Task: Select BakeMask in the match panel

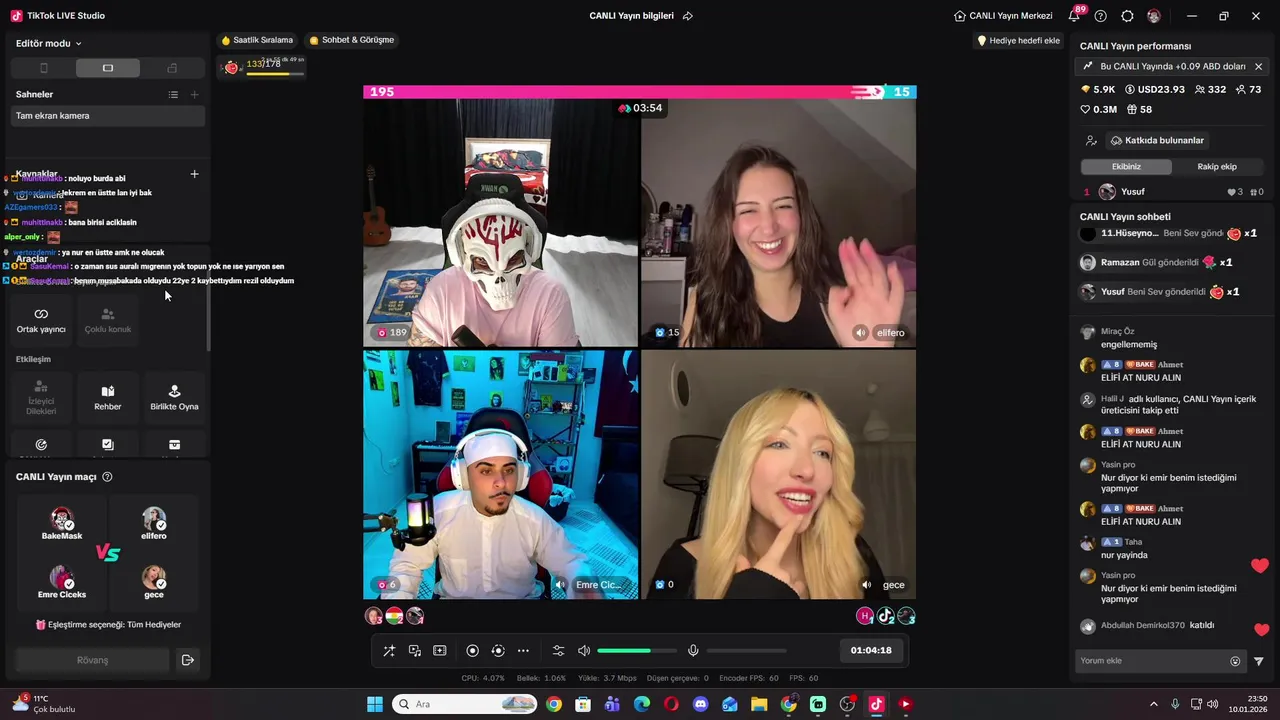Action: [x=62, y=524]
